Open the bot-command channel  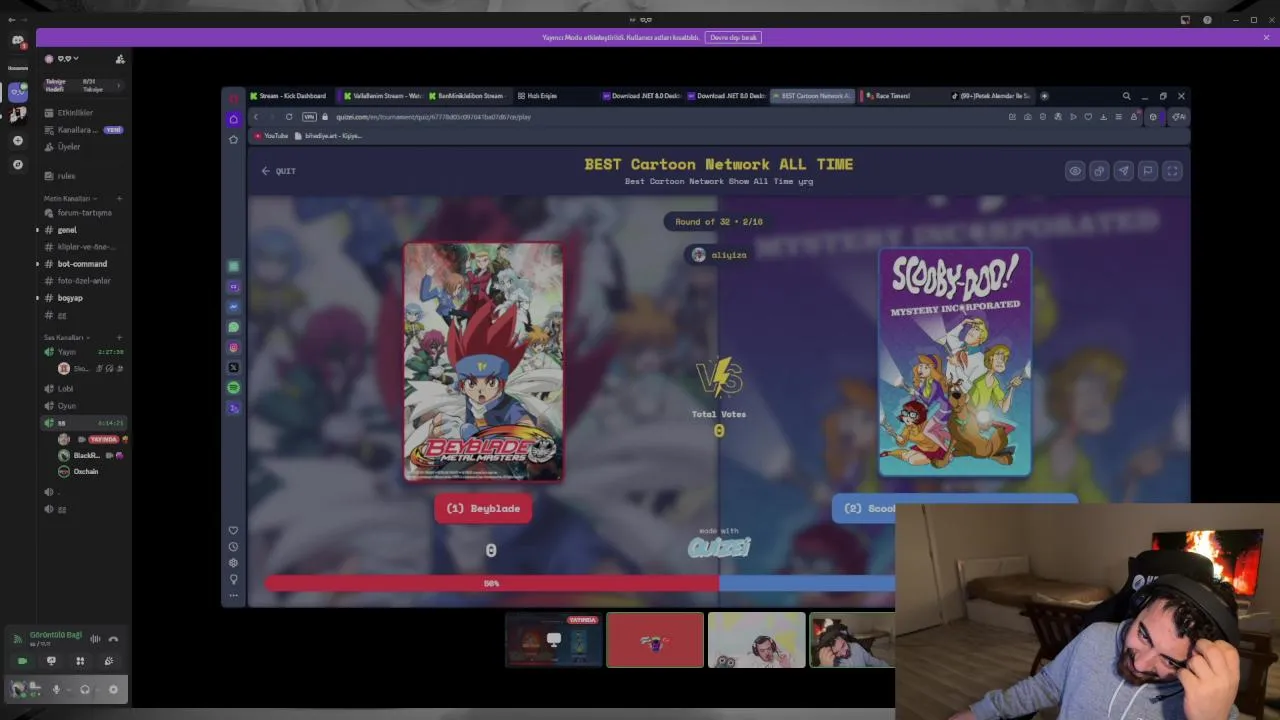tap(83, 264)
